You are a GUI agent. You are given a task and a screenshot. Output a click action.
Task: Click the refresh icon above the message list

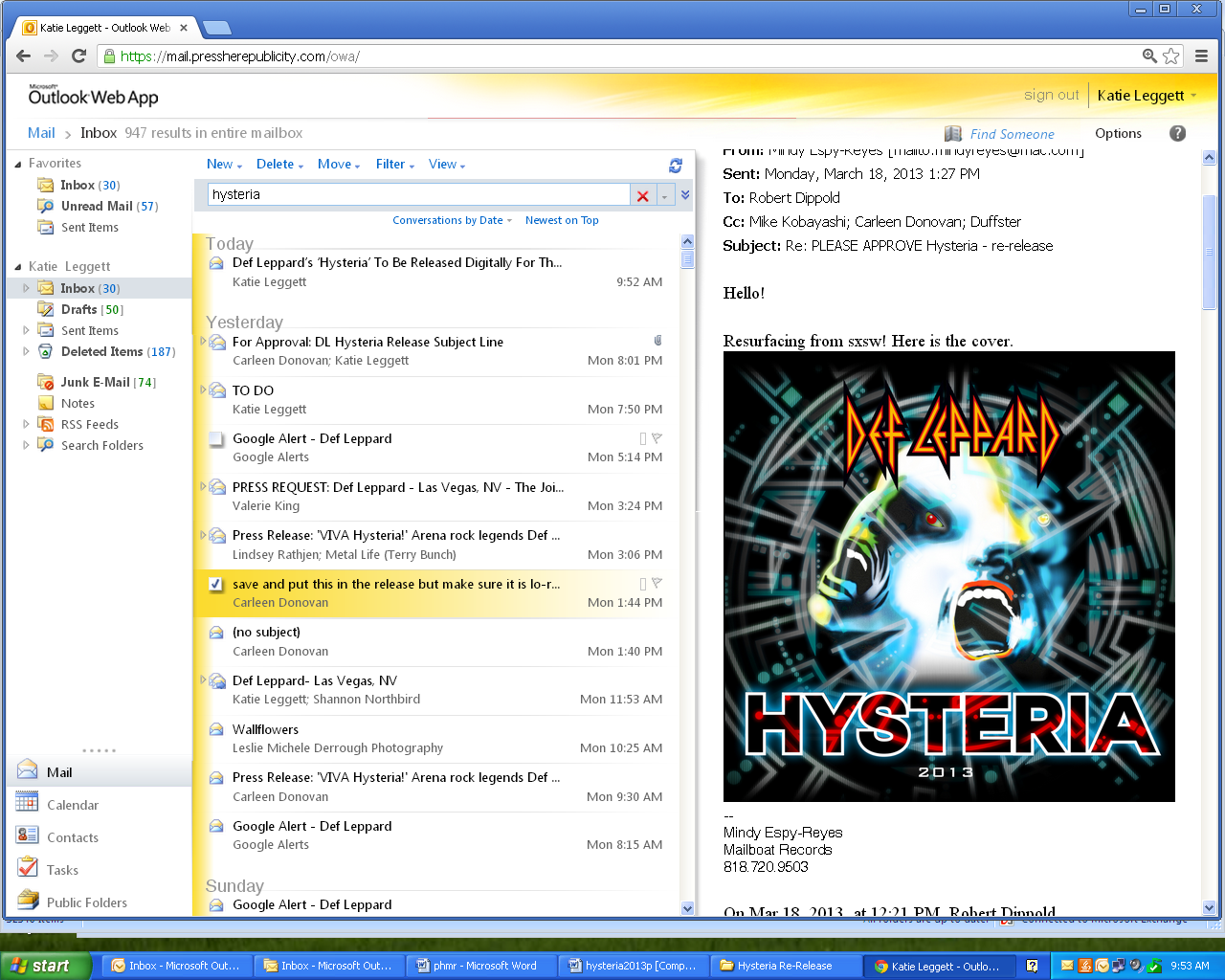pyautogui.click(x=676, y=165)
